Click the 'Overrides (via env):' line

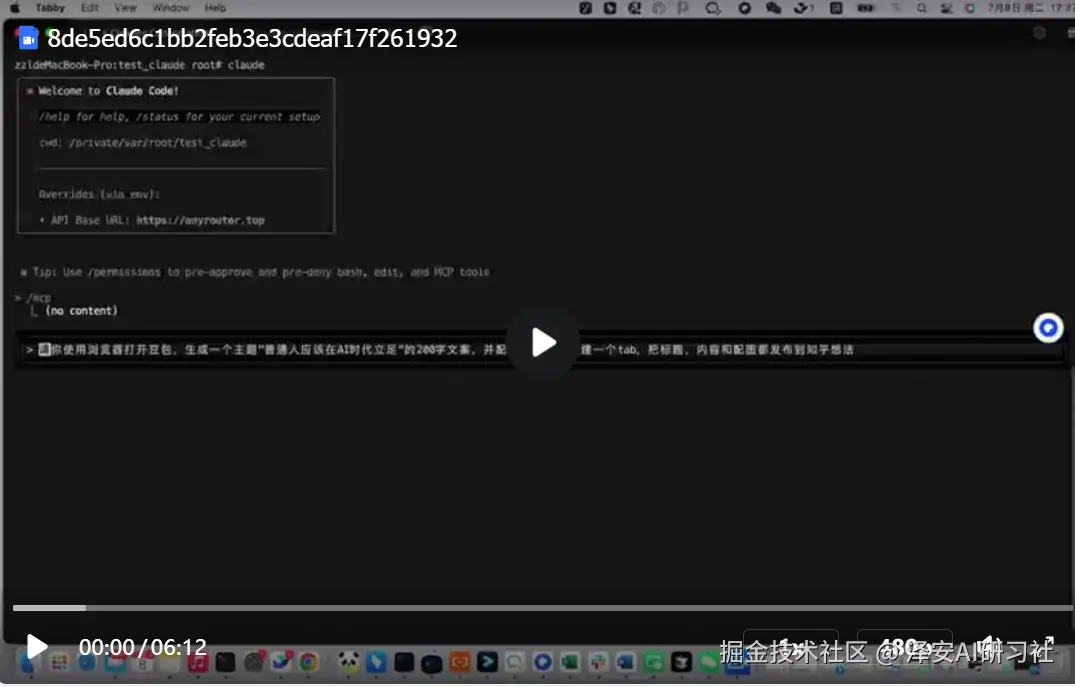click(x=99, y=194)
